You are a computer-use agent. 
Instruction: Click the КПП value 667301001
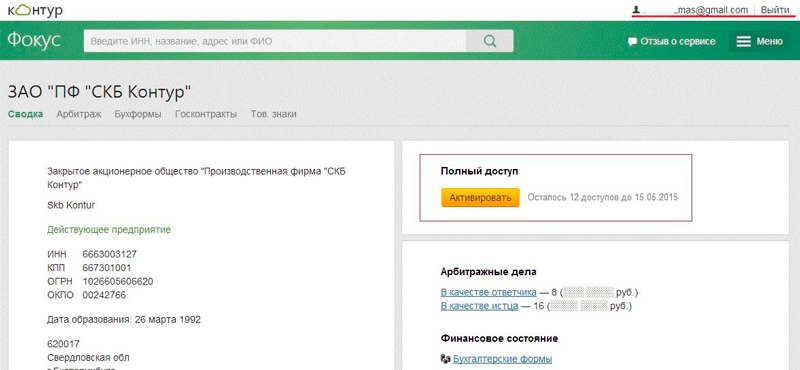[107, 268]
